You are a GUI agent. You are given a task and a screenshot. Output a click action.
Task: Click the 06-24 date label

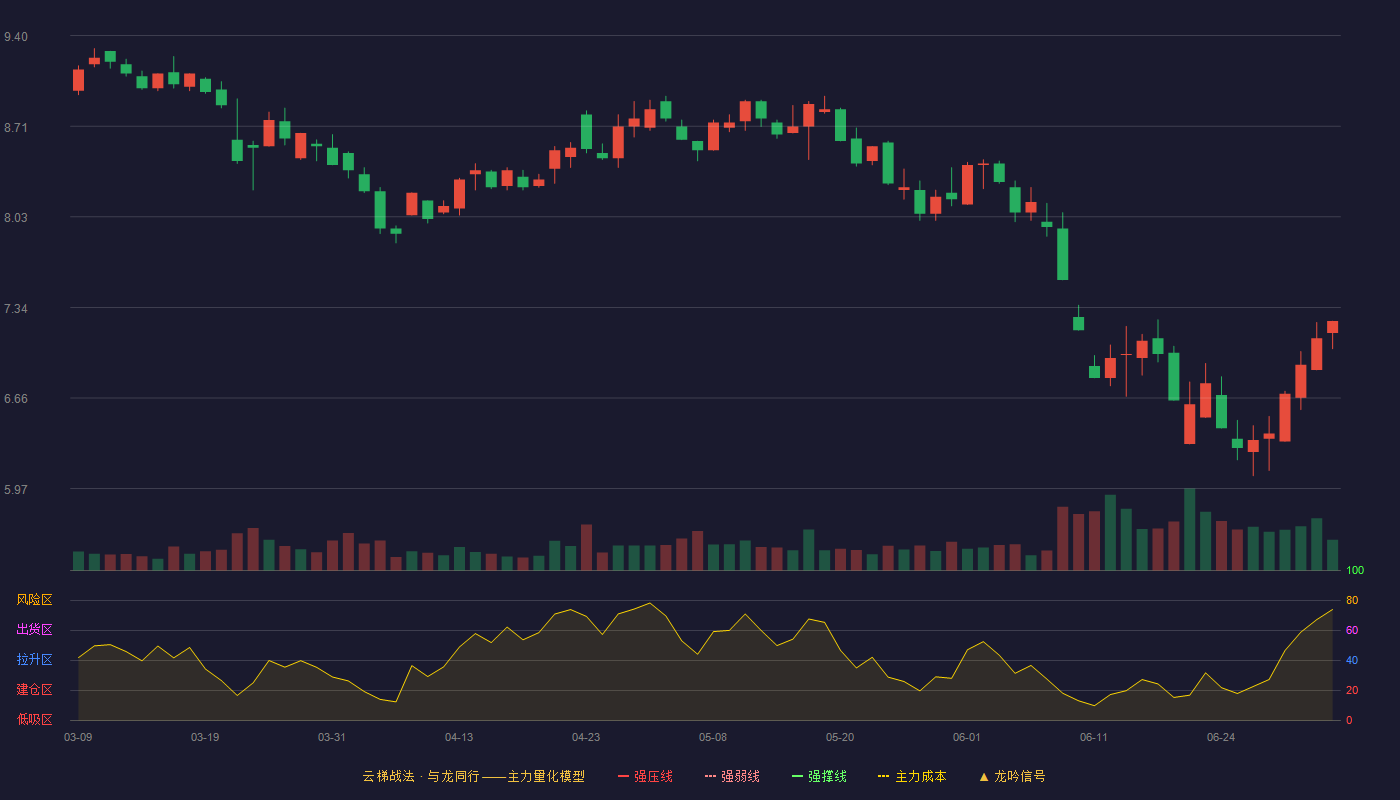(1221, 737)
